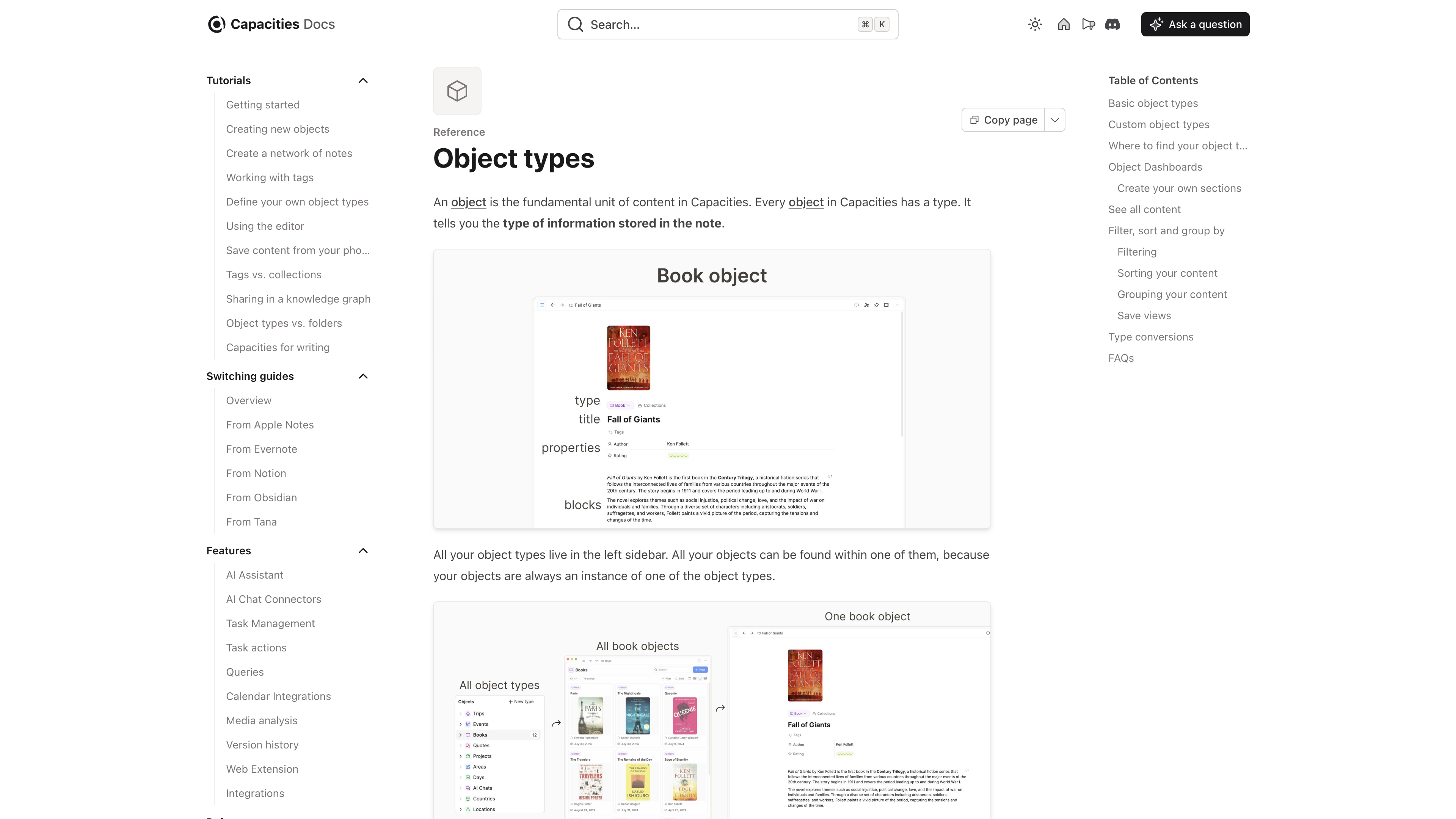Click the cube object types icon
The width and height of the screenshot is (1456, 819).
pos(457,91)
